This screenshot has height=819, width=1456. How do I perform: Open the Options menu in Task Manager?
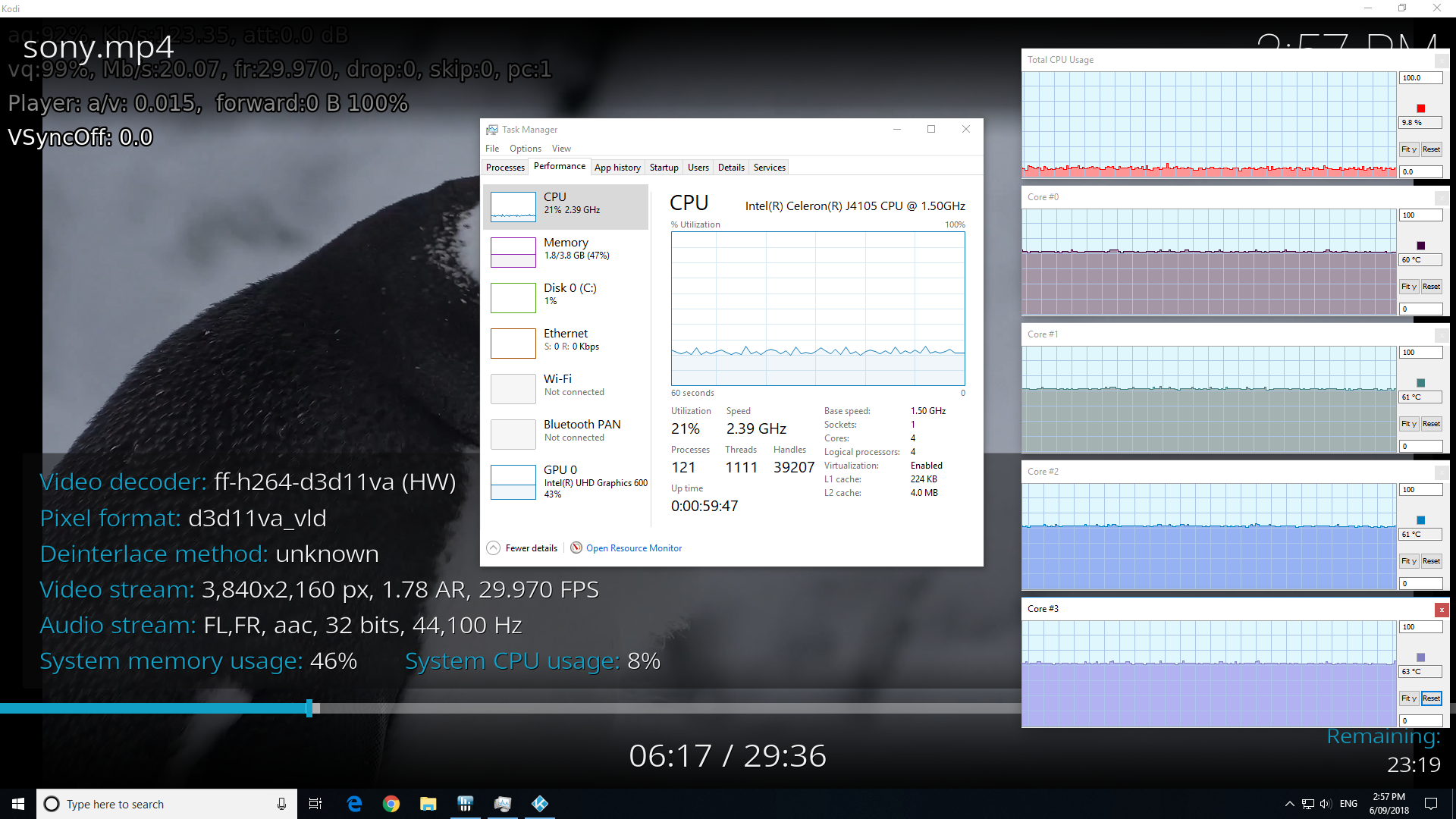point(526,149)
